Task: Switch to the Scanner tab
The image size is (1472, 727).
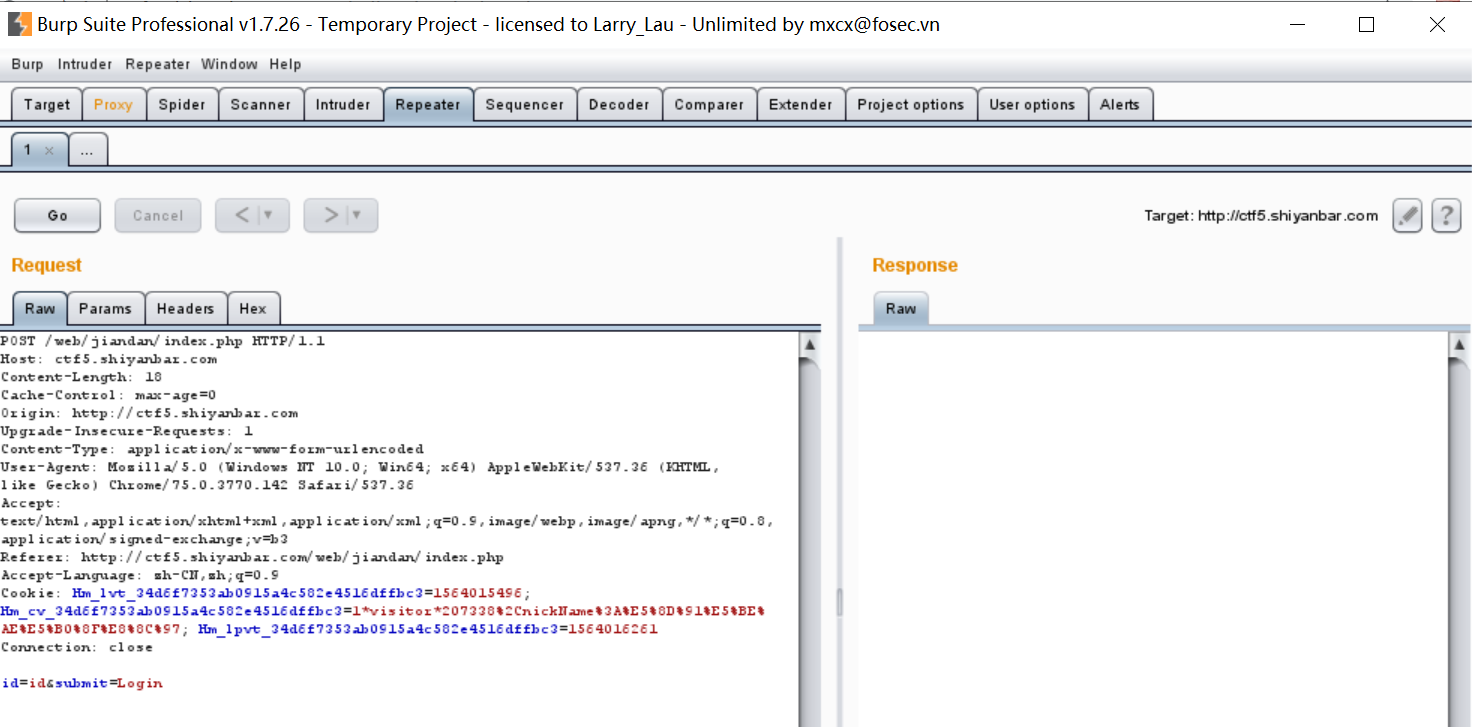Action: click(260, 104)
